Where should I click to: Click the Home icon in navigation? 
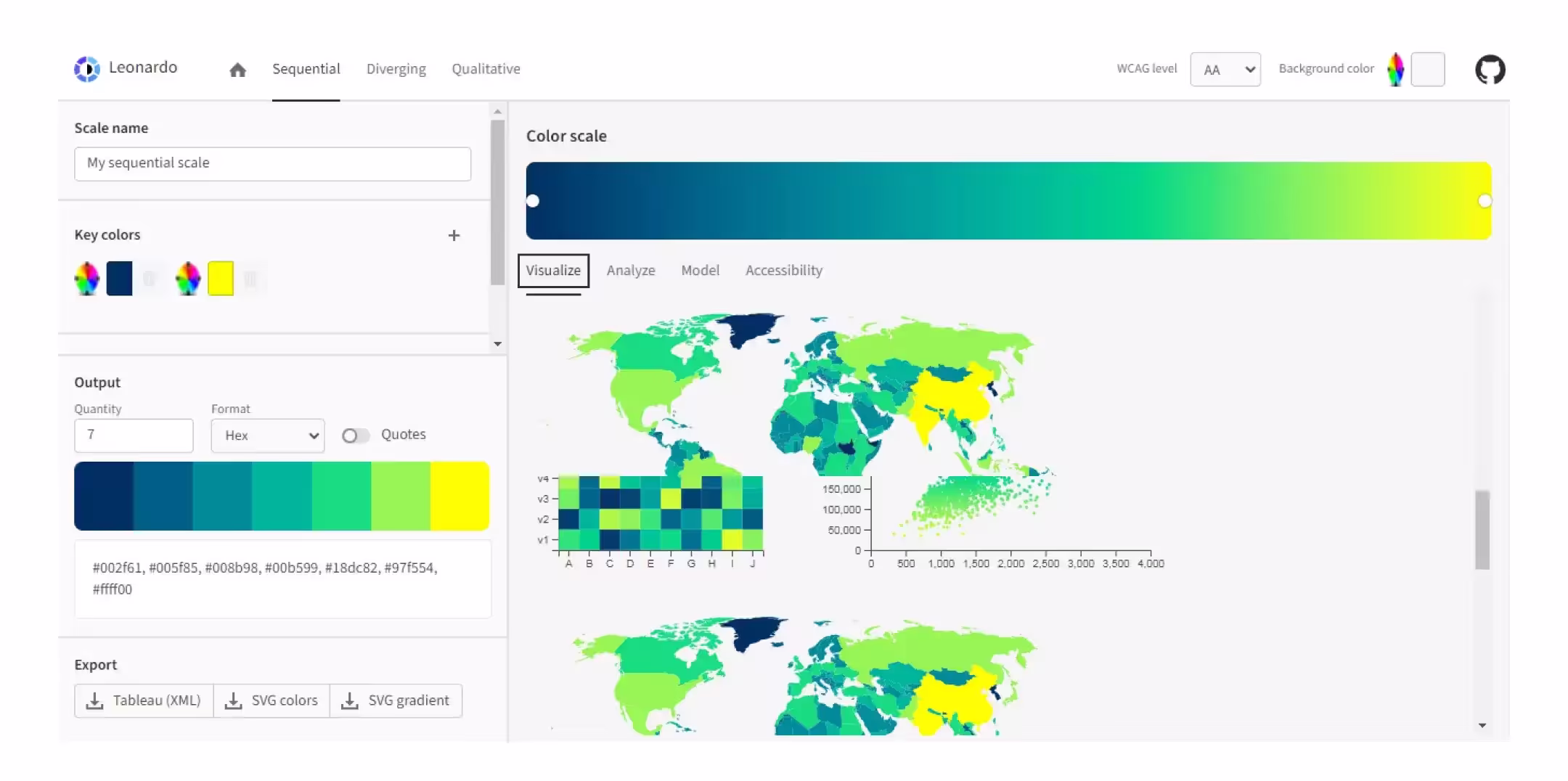coord(237,70)
